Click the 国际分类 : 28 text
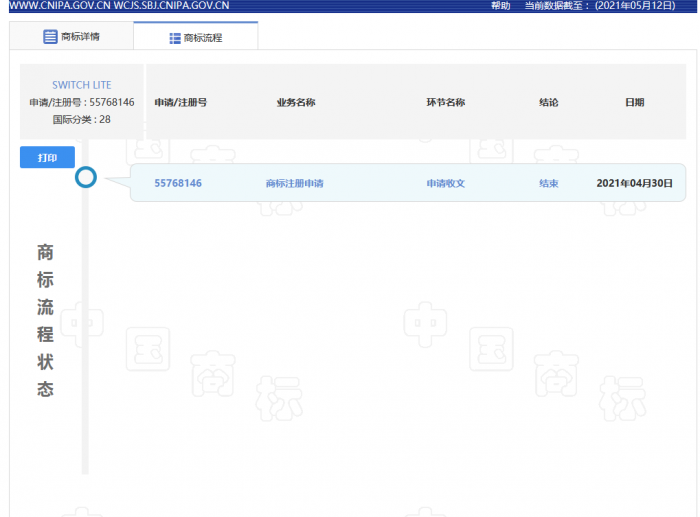 (x=82, y=119)
